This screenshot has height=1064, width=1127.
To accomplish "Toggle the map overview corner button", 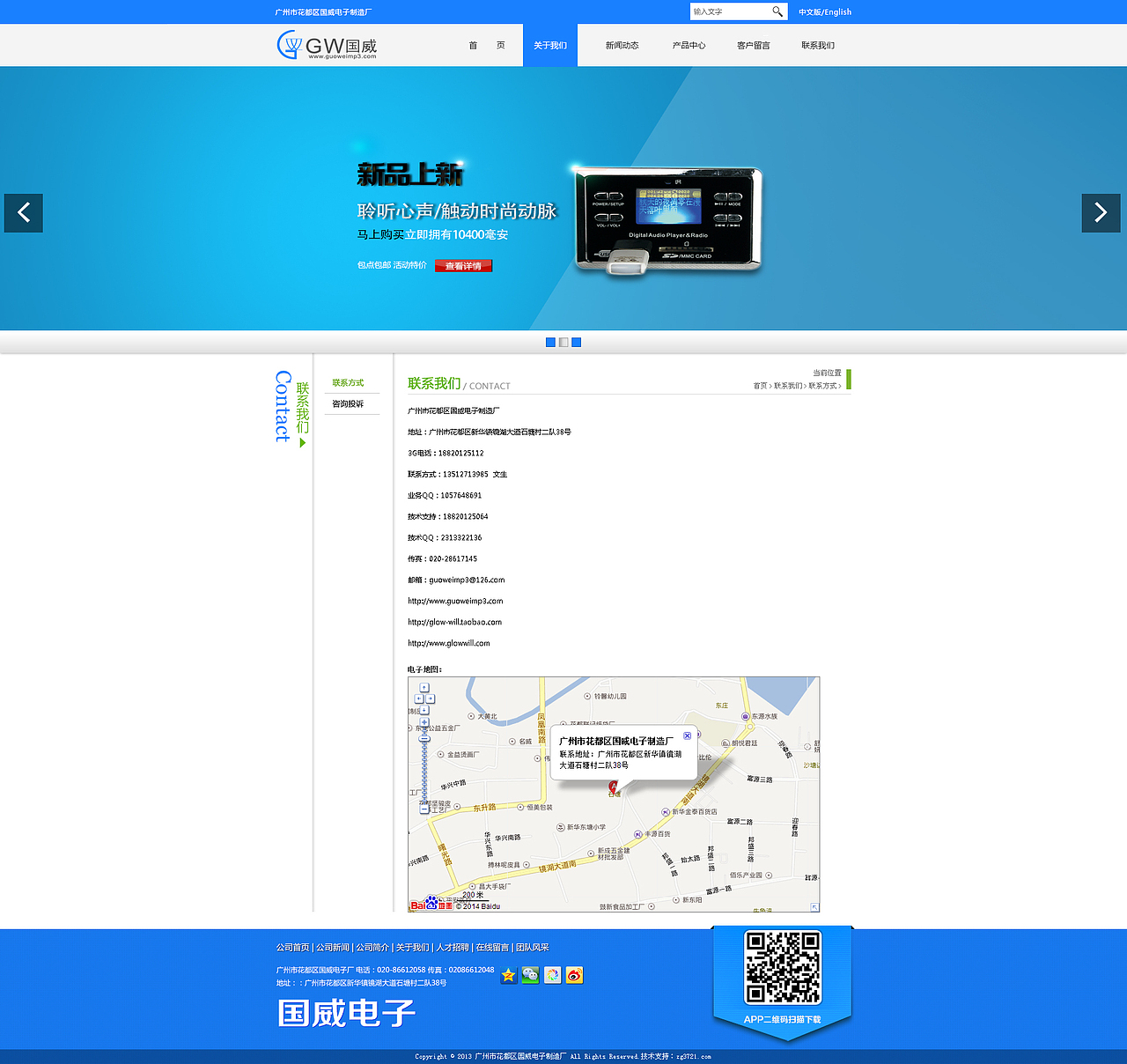I will point(814,906).
